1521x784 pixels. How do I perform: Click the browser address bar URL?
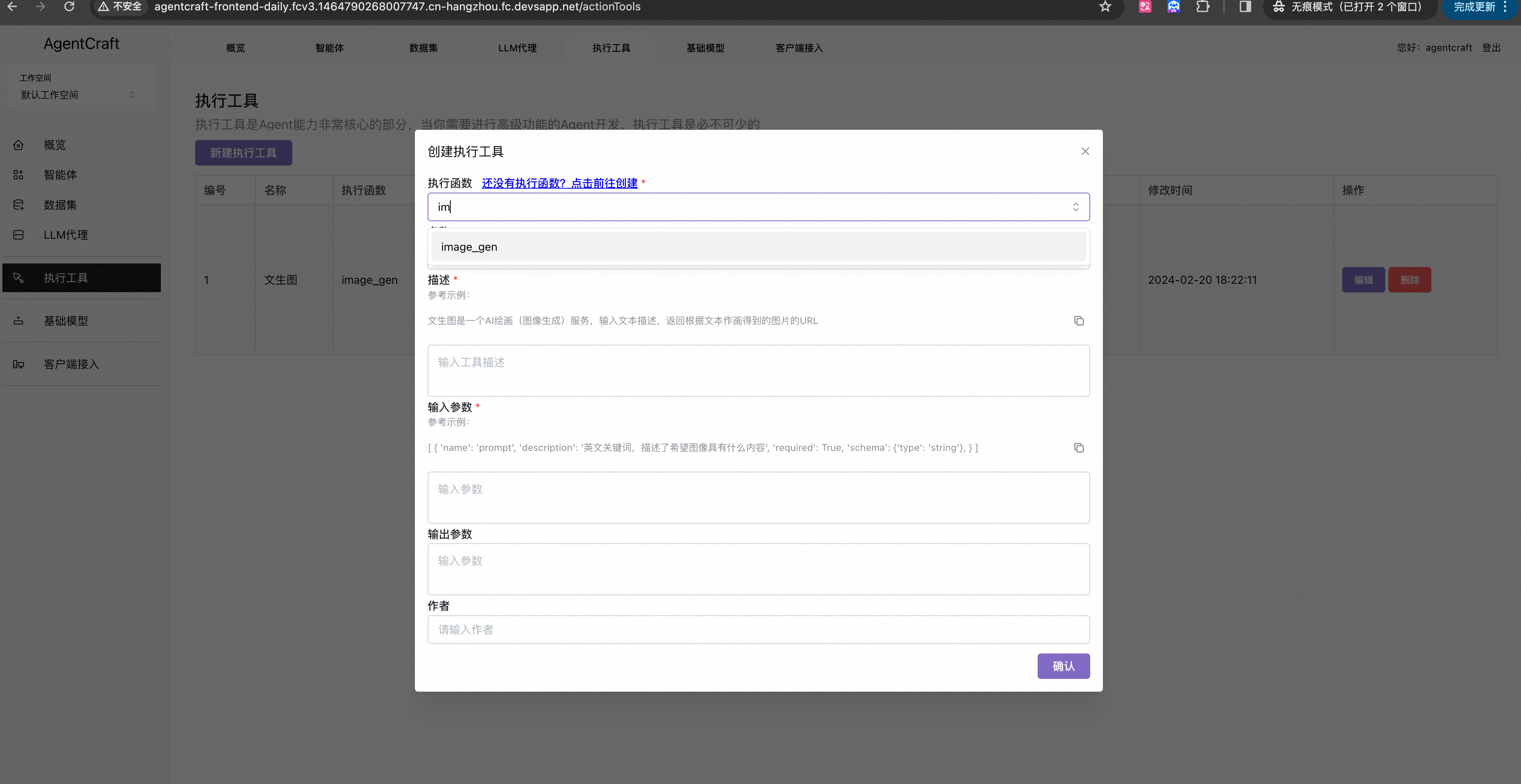click(397, 6)
